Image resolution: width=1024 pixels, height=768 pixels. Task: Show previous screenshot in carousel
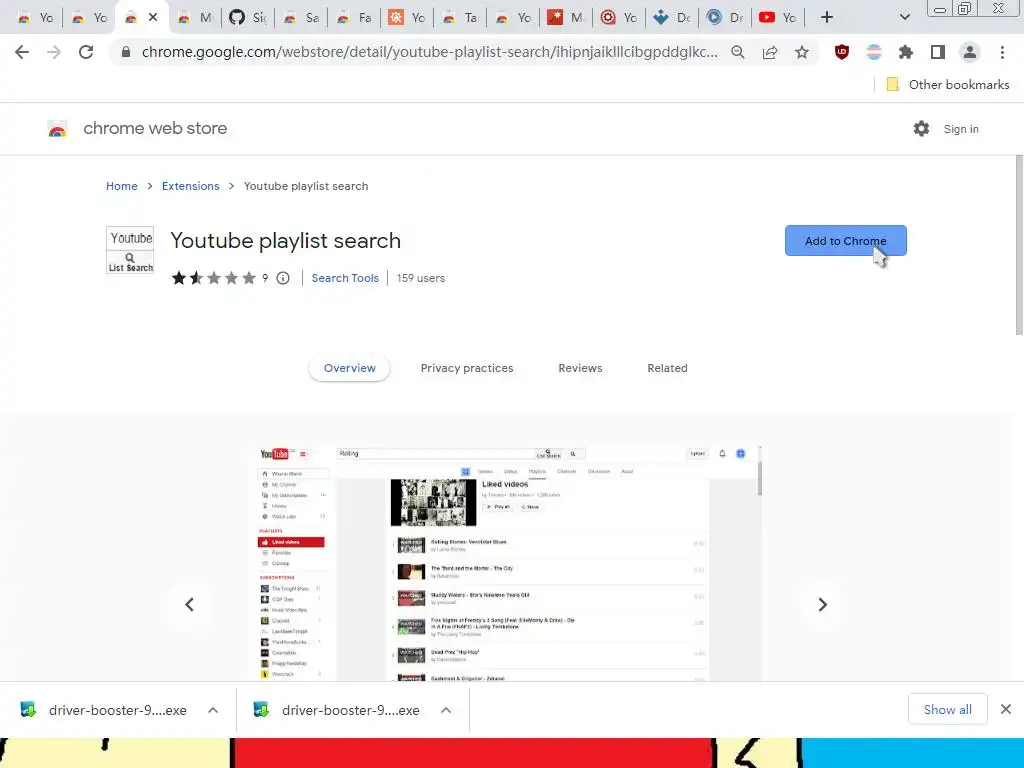tap(189, 605)
